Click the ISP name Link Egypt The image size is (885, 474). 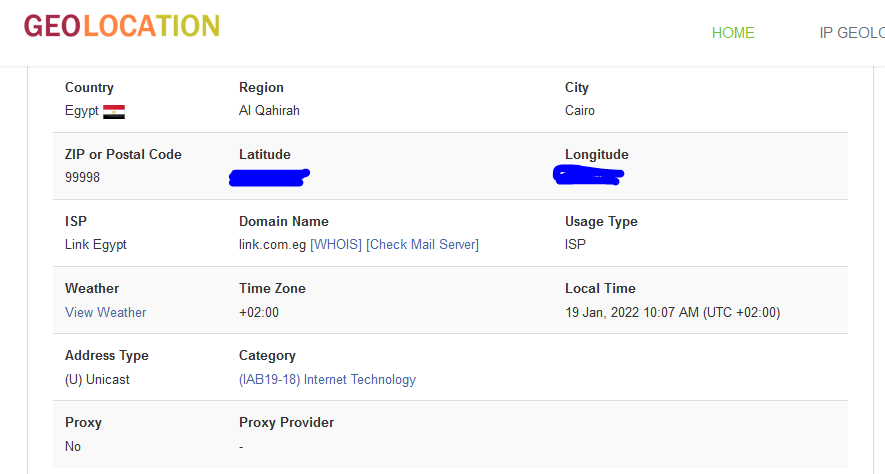click(x=96, y=245)
